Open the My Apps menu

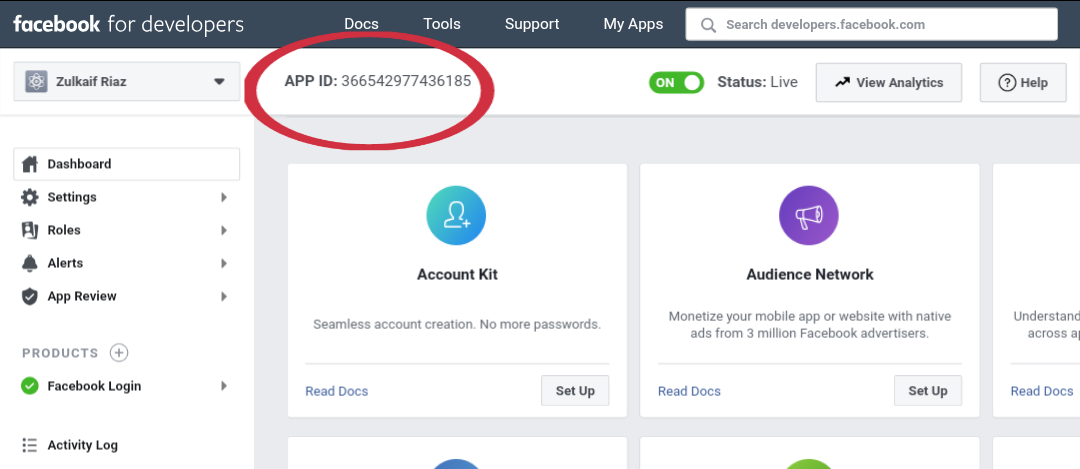pyautogui.click(x=633, y=24)
